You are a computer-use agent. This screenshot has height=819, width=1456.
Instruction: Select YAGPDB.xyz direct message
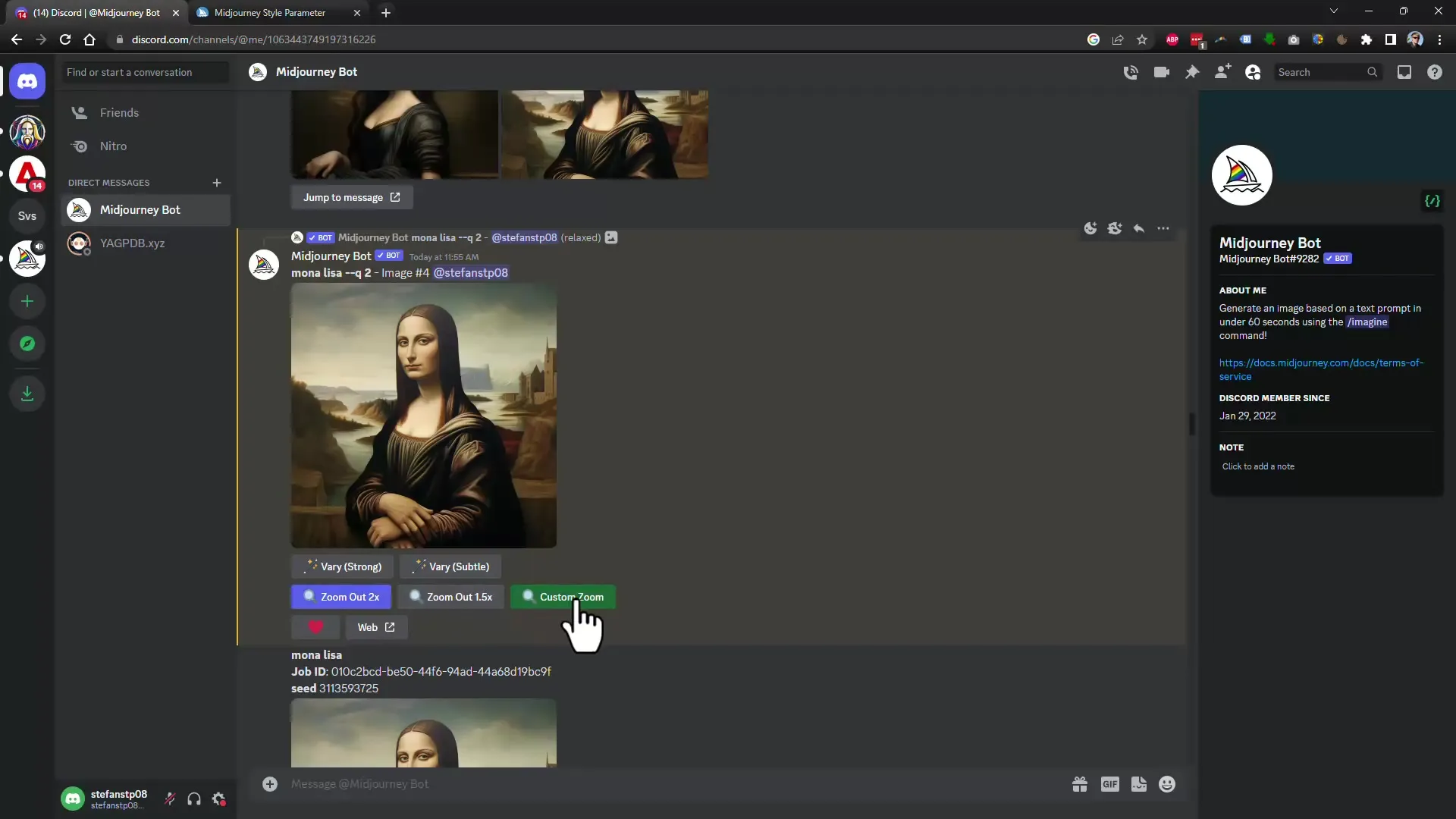[x=146, y=243]
